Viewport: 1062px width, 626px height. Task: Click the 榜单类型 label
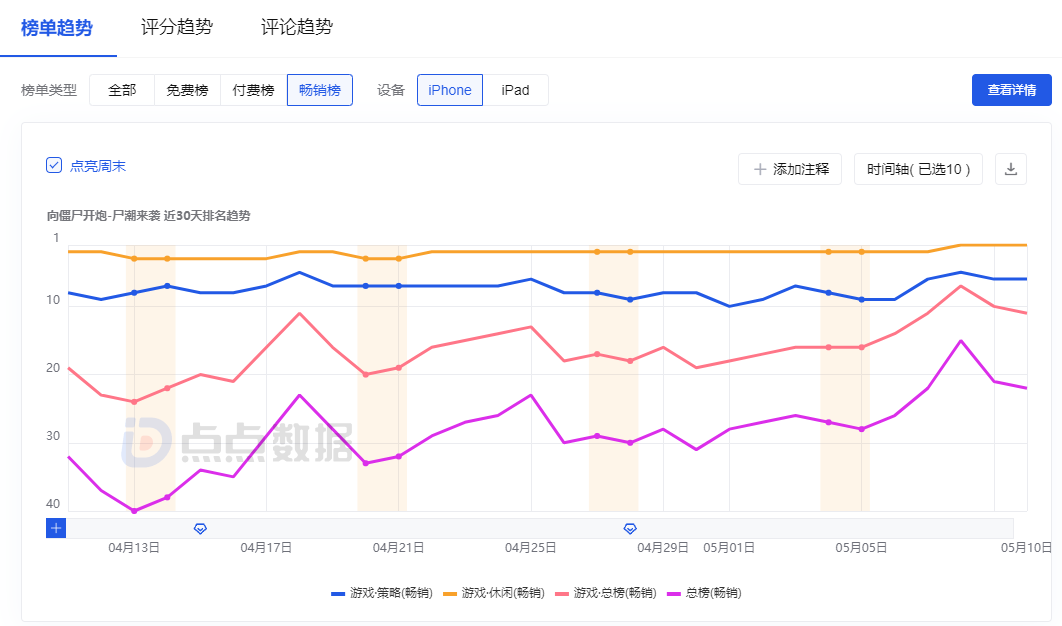(x=49, y=90)
